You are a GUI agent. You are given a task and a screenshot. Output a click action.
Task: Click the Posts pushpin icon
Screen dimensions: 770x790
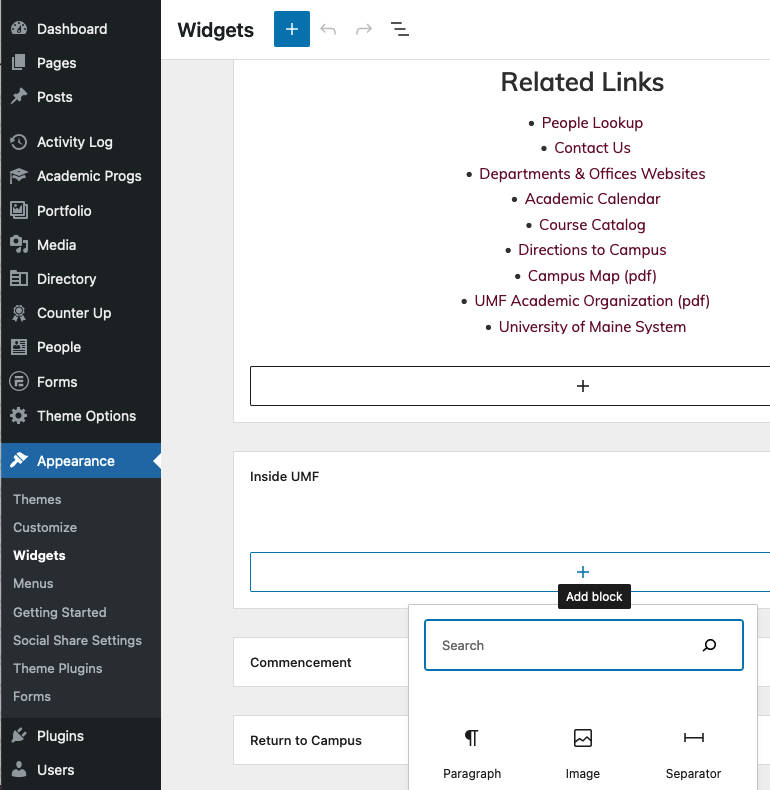(19, 96)
